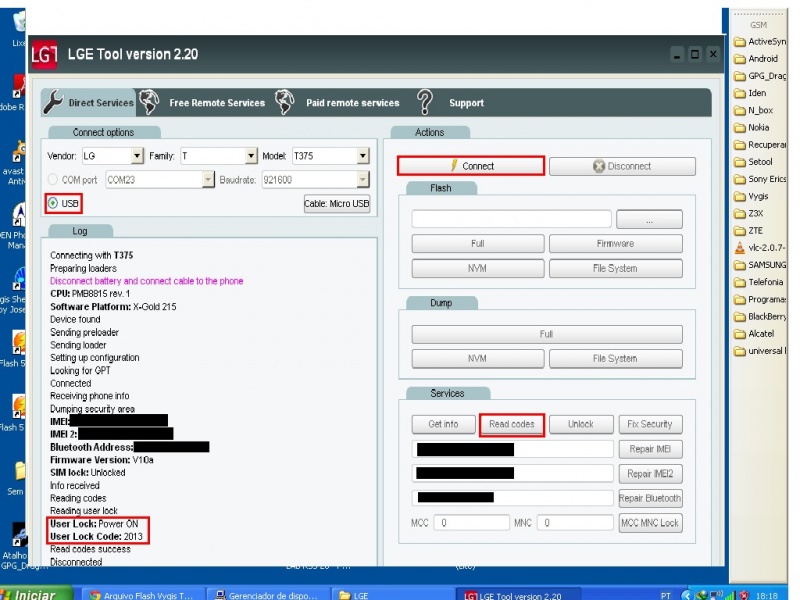Image resolution: width=800 pixels, height=600 pixels.
Task: Click the Disconnect button
Action: (622, 166)
